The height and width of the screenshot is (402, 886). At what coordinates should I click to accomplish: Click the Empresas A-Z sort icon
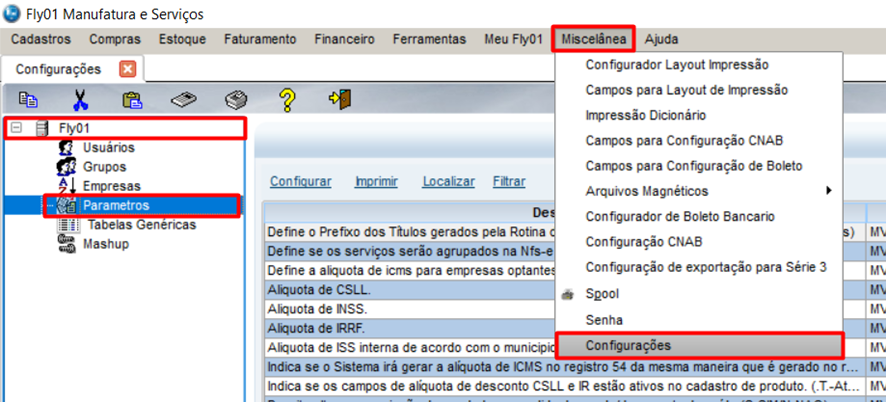[x=67, y=186]
